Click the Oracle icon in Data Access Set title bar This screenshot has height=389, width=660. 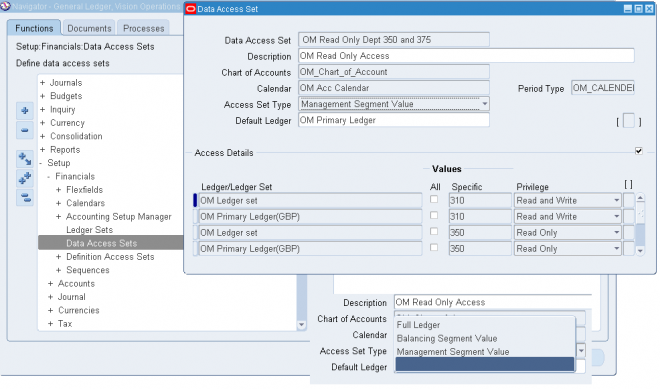coord(191,9)
